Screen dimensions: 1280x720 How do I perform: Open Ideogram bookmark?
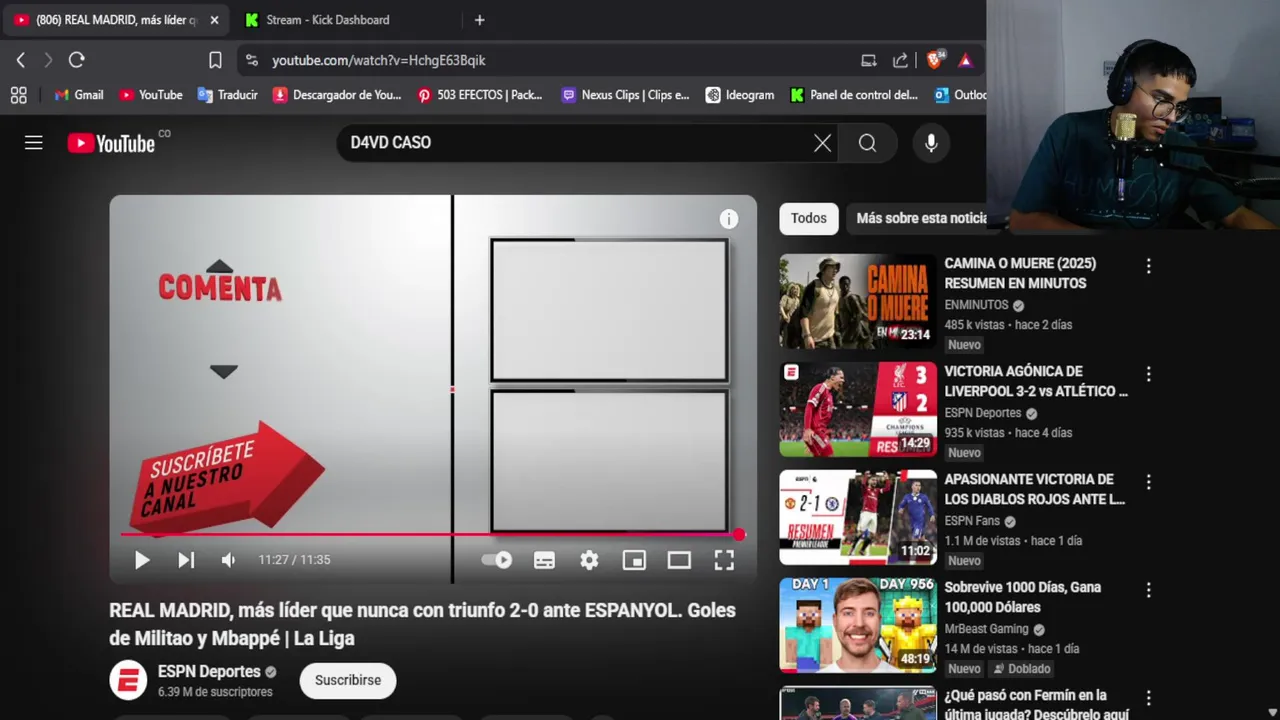[x=740, y=95]
